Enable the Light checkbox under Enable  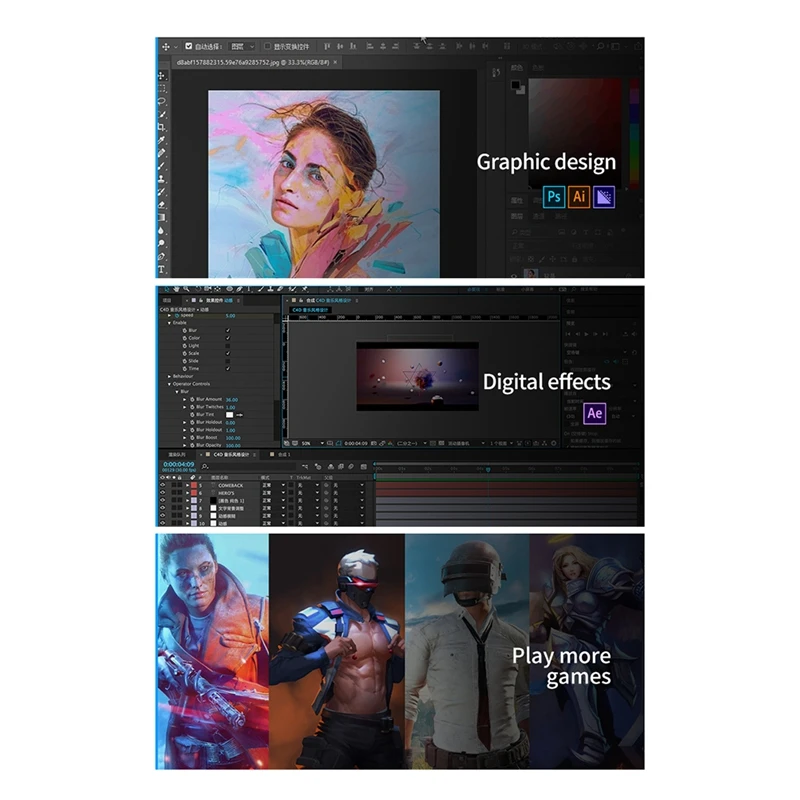pyautogui.click(x=228, y=346)
